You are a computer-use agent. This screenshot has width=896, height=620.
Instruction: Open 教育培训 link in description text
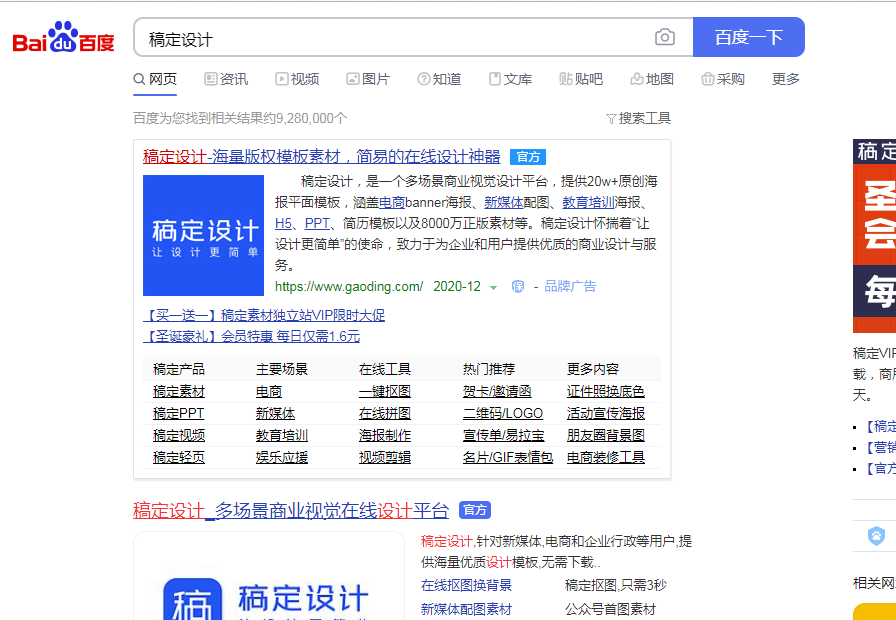pyautogui.click(x=588, y=202)
